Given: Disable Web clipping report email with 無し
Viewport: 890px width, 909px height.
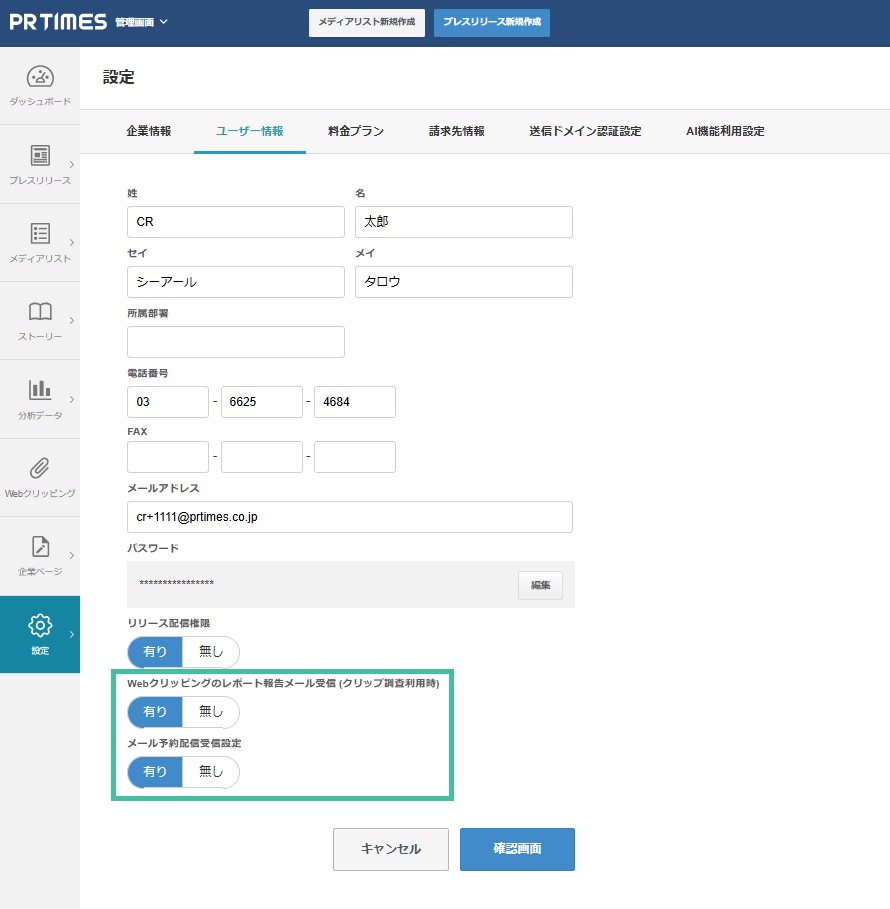Looking at the screenshot, I should 211,712.
